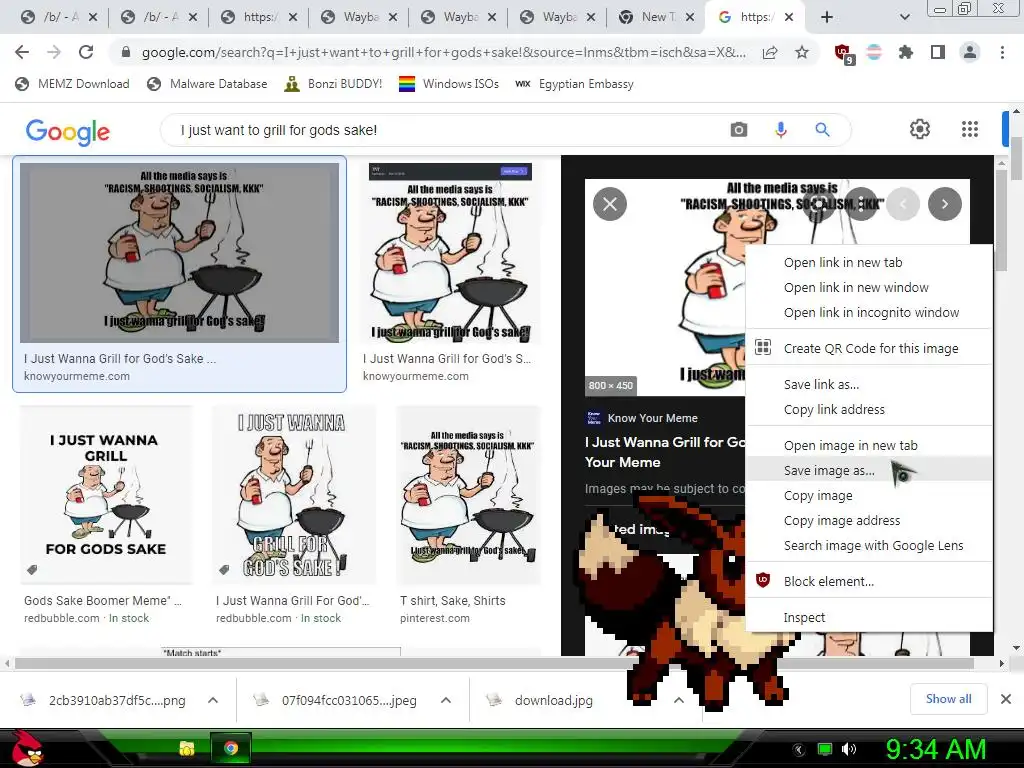The width and height of the screenshot is (1024, 768).
Task: Reload the current page
Action: (86, 52)
